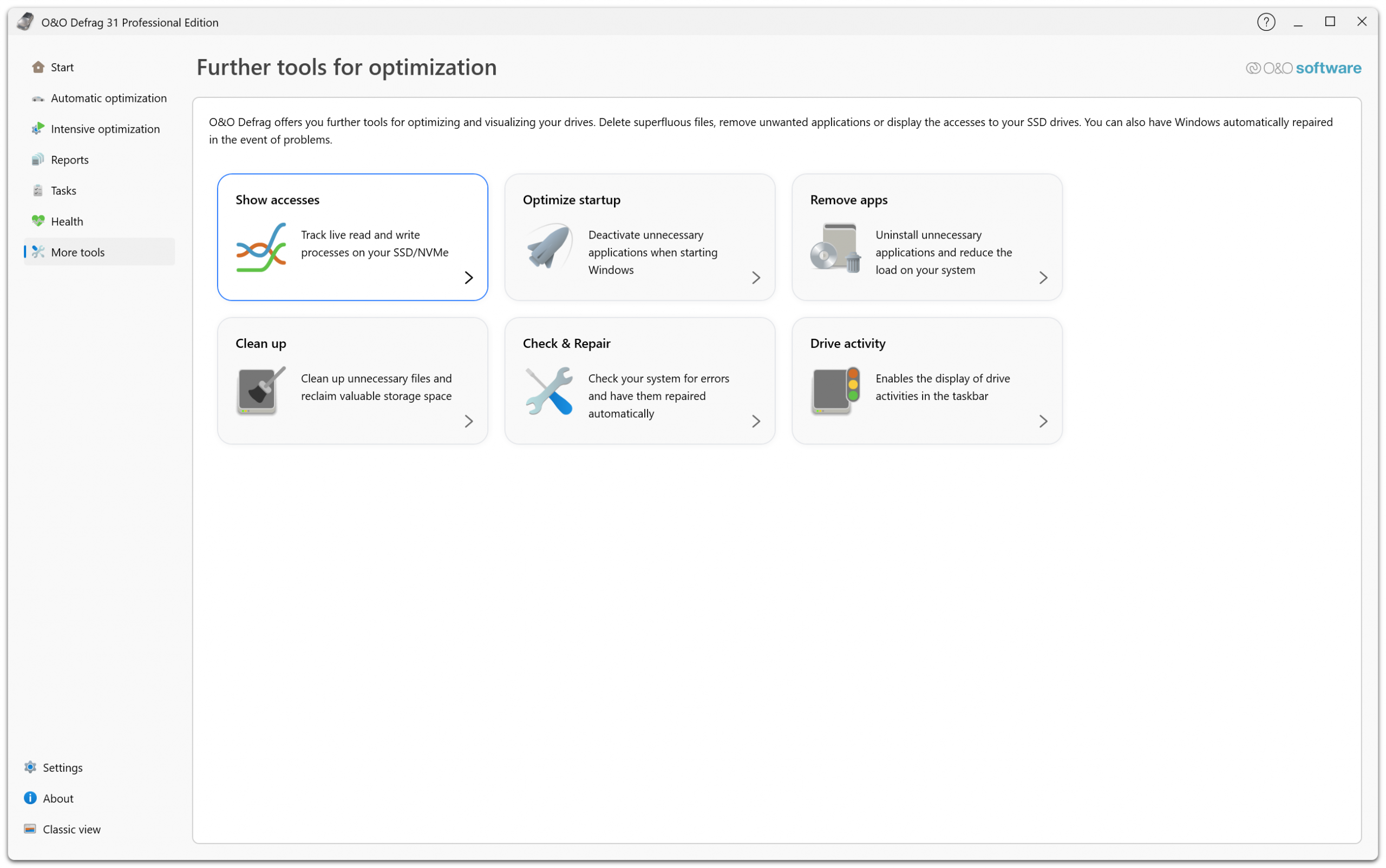This screenshot has height=868, width=1386.
Task: Open the O&O software logo link
Action: tap(1303, 68)
